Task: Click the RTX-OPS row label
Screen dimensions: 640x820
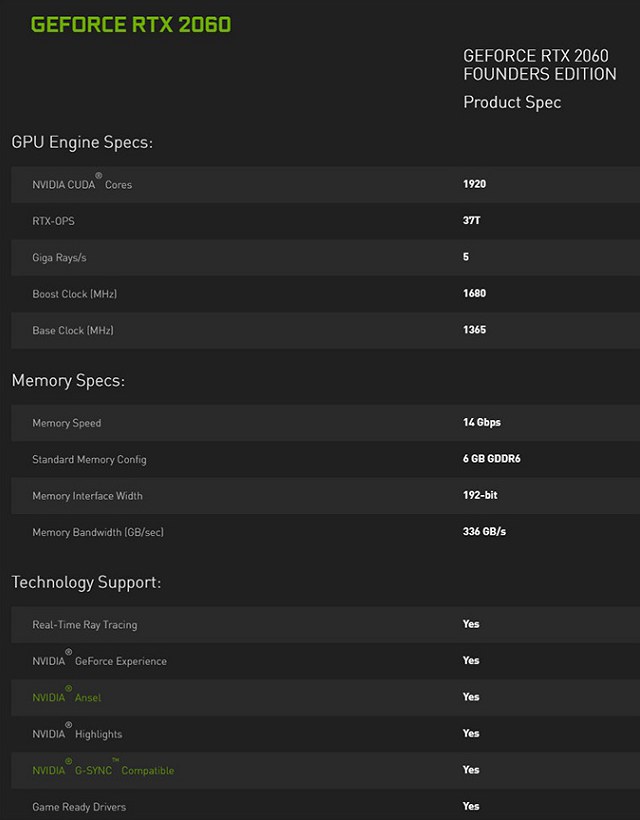Action: click(53, 221)
